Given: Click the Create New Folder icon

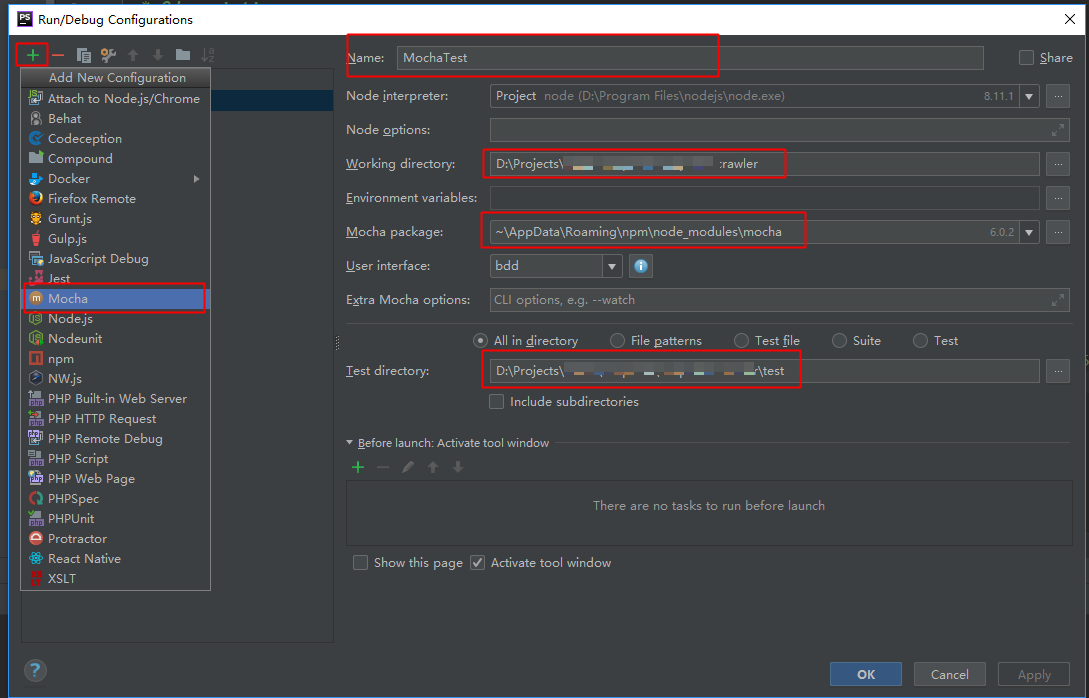Looking at the screenshot, I should tap(183, 55).
